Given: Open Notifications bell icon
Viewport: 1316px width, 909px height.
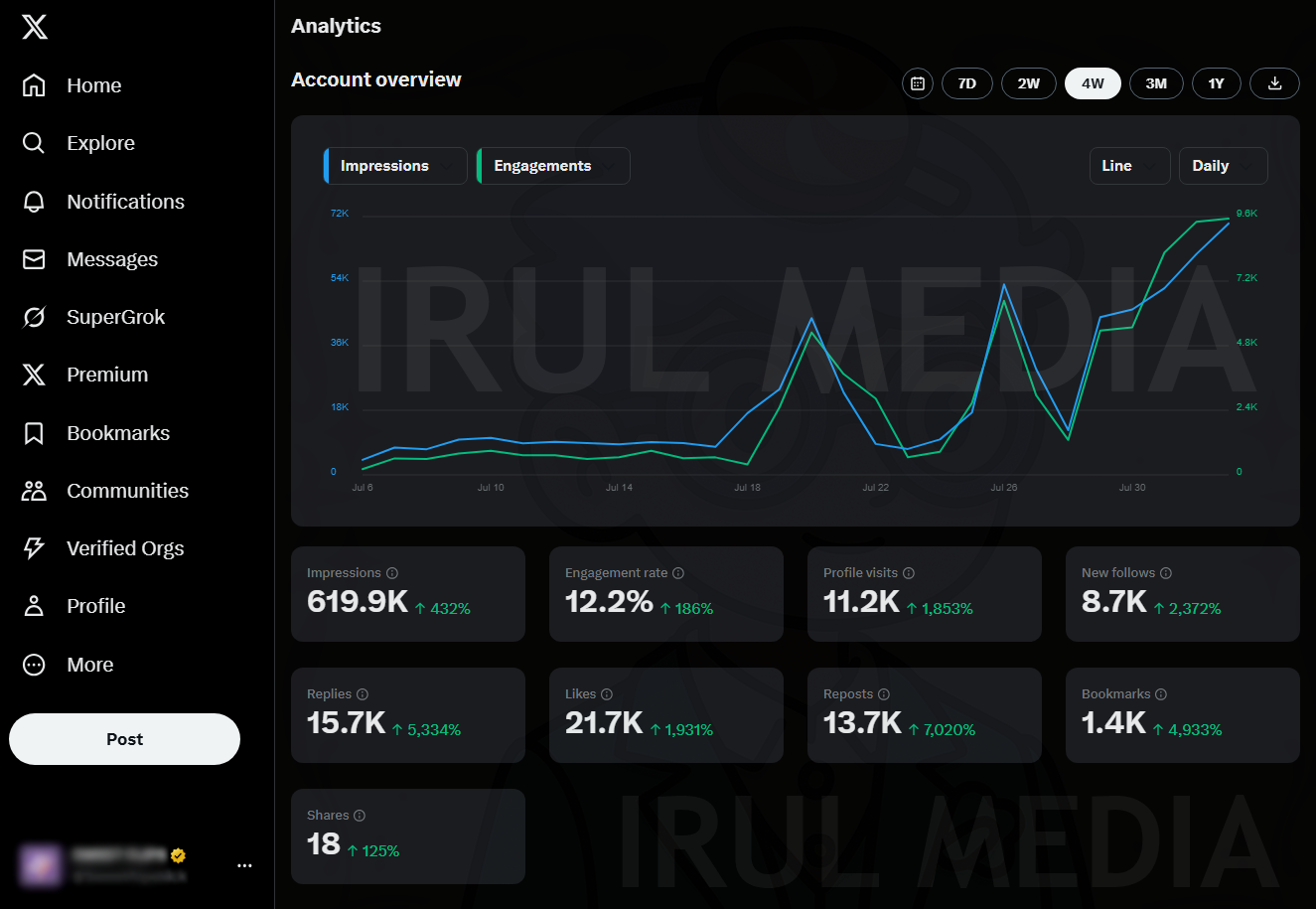Looking at the screenshot, I should (34, 202).
